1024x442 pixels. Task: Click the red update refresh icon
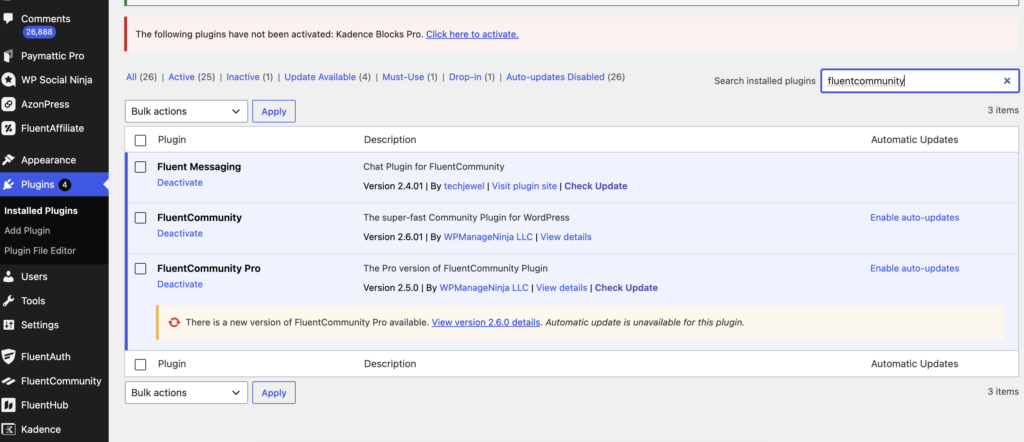pos(174,322)
